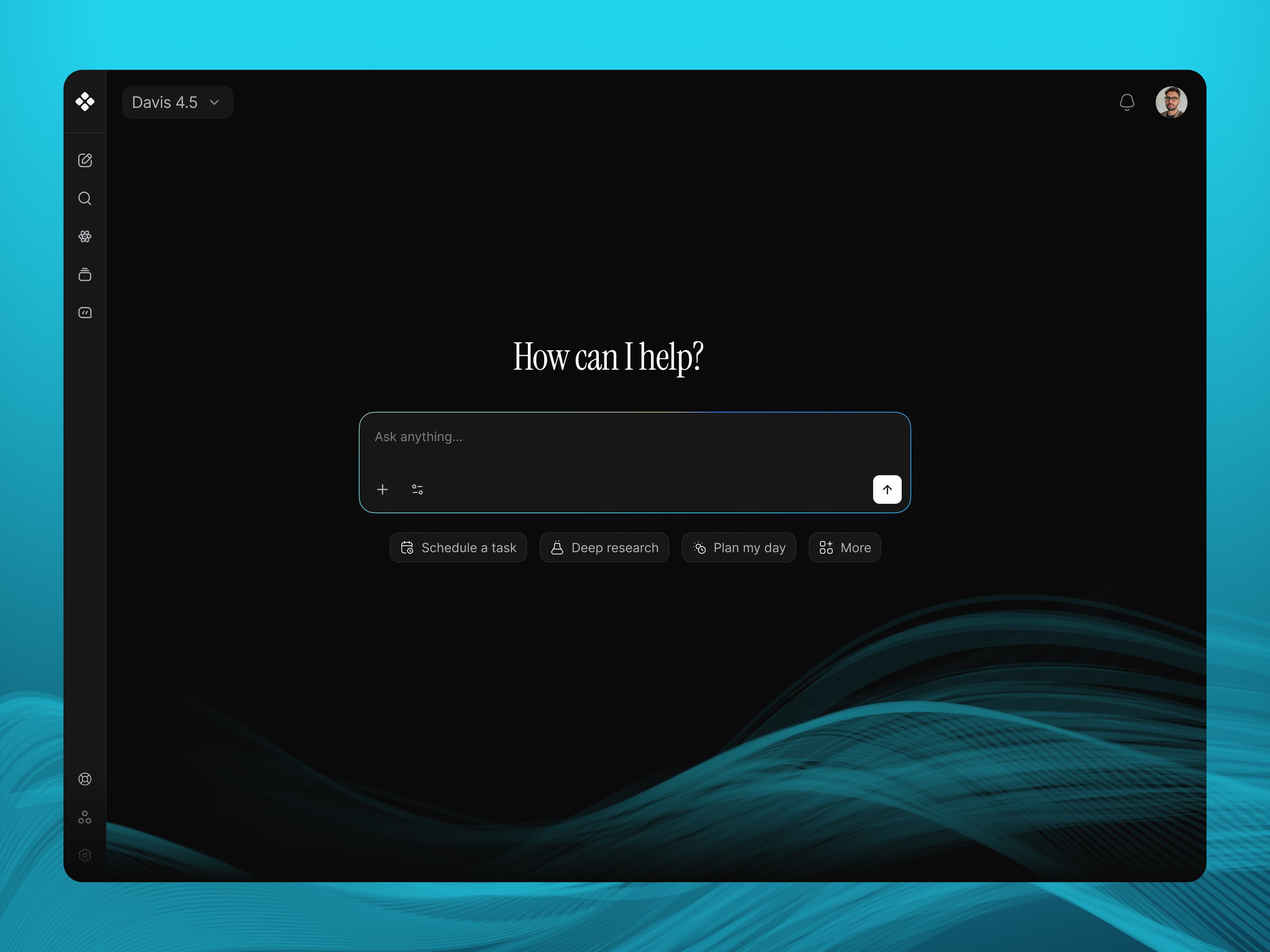Open notifications bell
Viewport: 1270px width, 952px height.
click(1127, 102)
